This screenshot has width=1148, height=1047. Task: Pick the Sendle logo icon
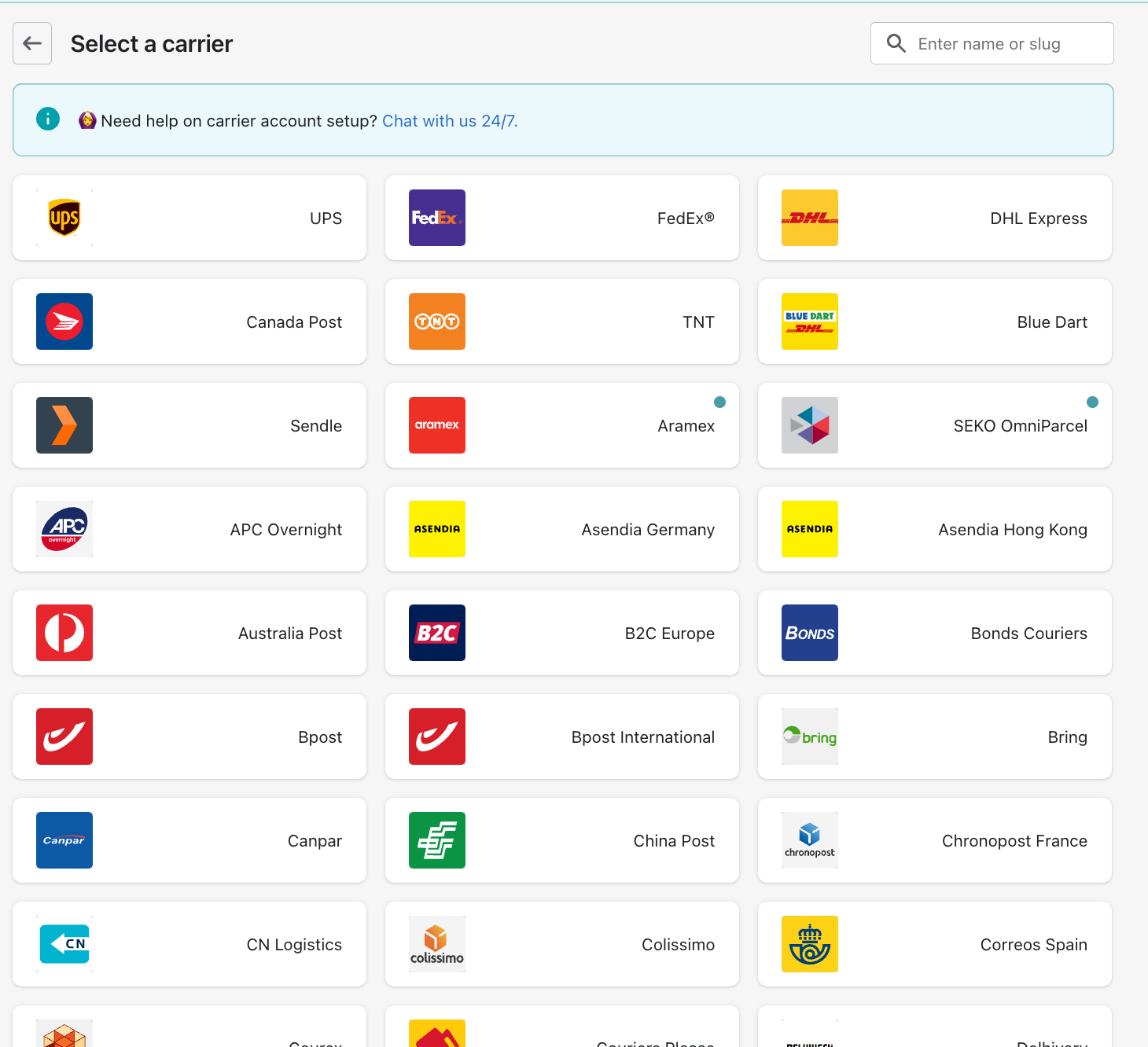(x=64, y=425)
